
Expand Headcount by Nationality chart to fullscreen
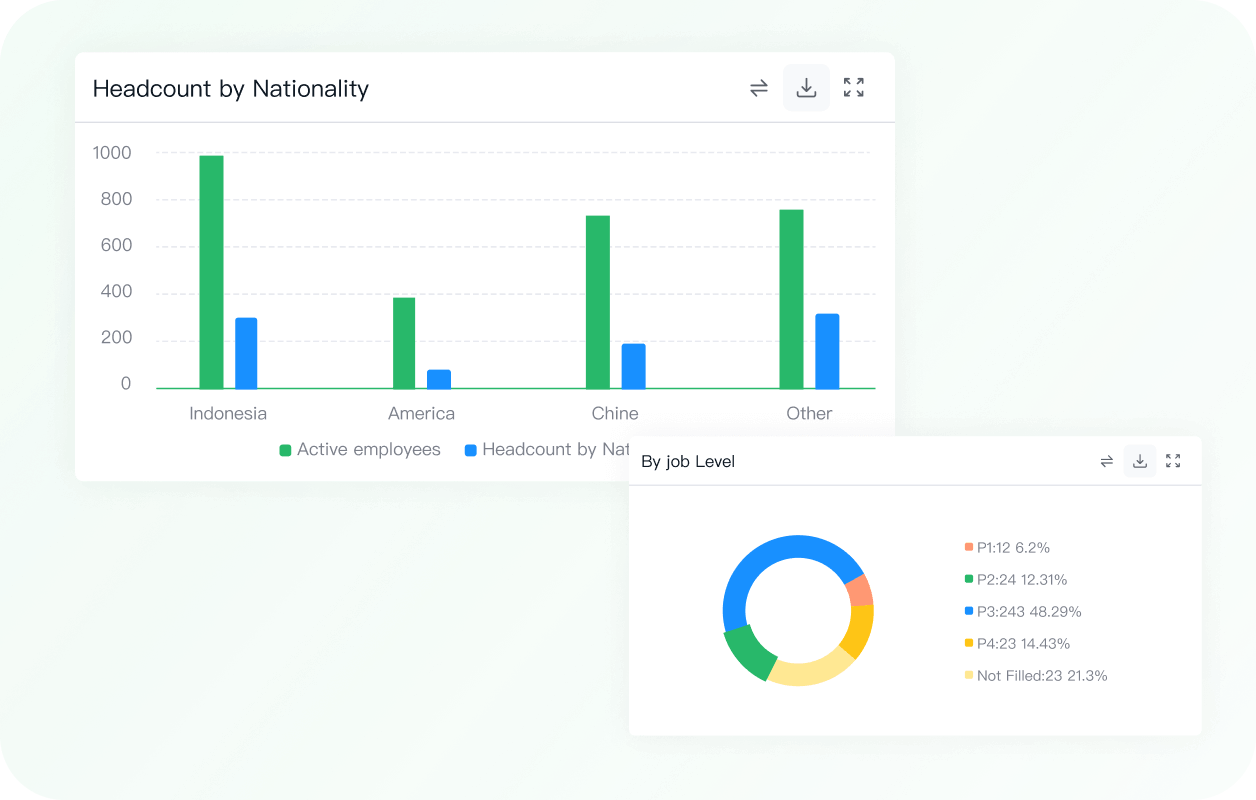(853, 88)
